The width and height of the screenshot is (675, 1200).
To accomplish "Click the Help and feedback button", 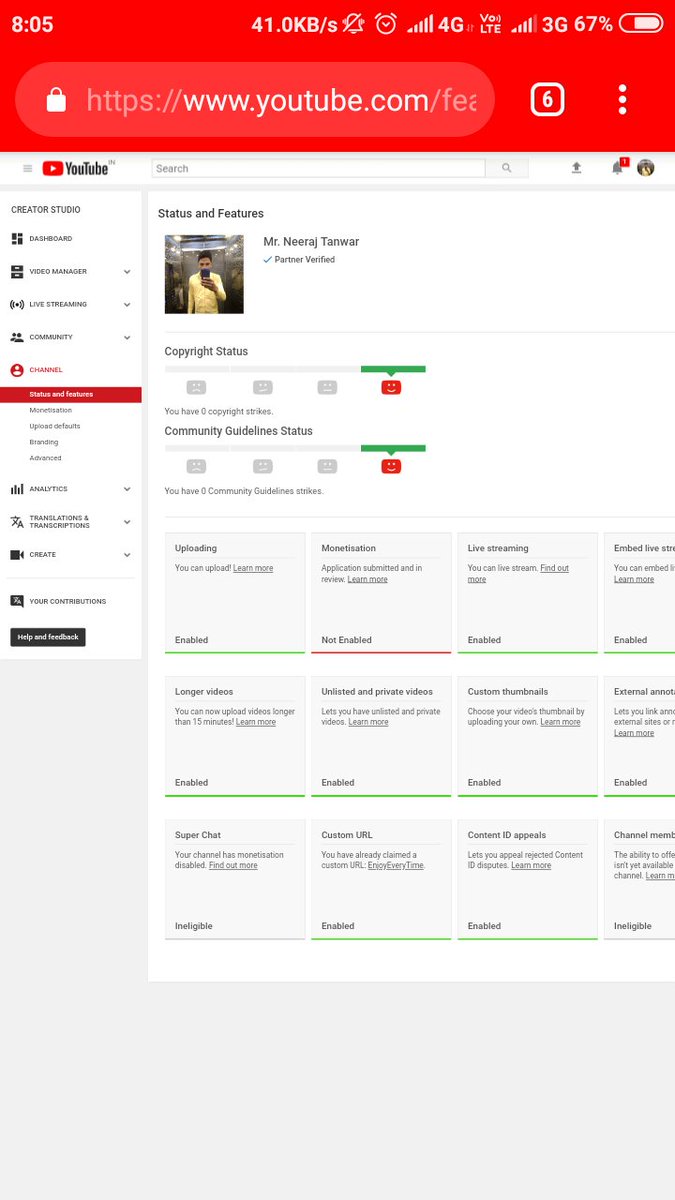I will coord(48,637).
